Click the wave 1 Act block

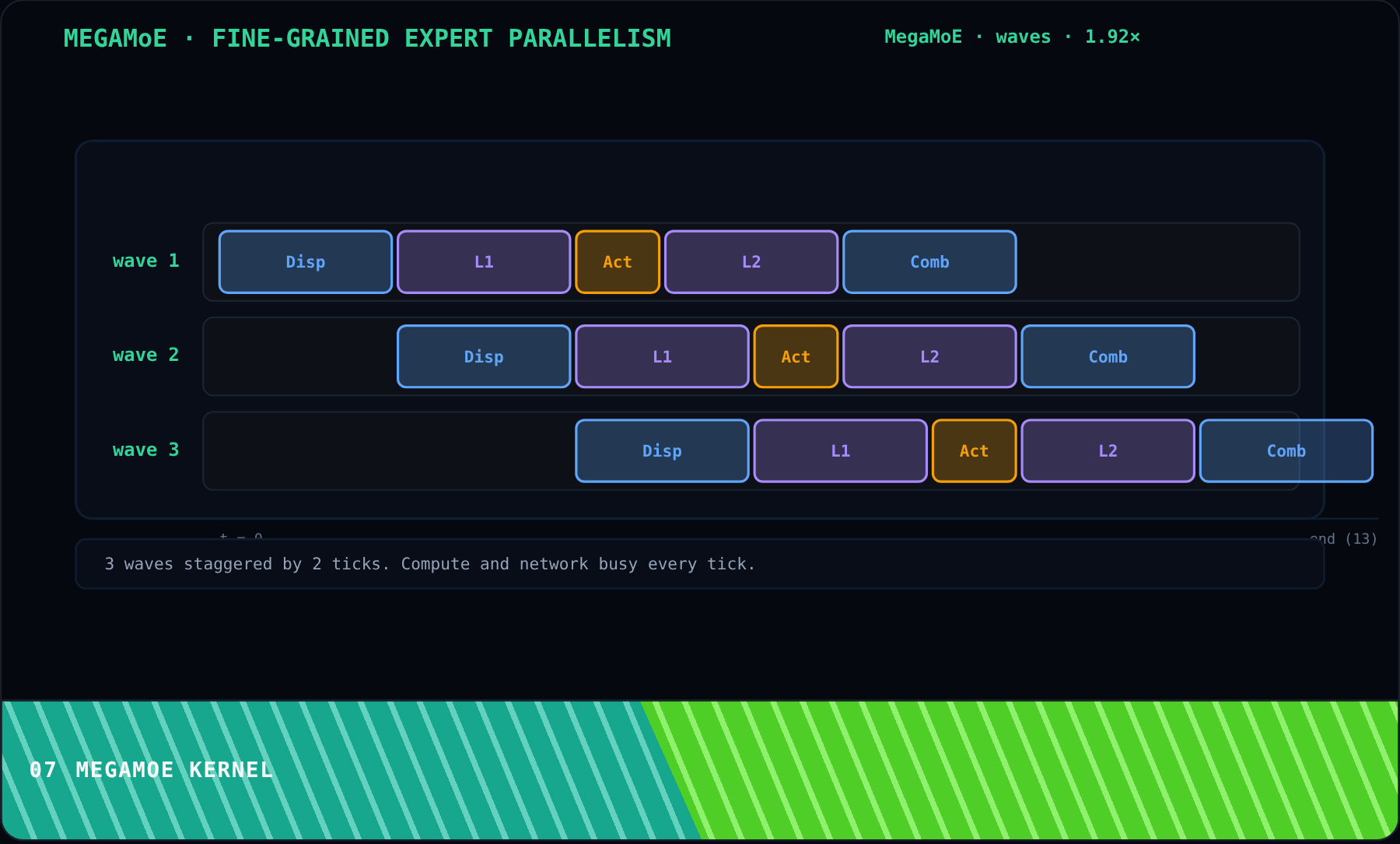[x=618, y=262]
